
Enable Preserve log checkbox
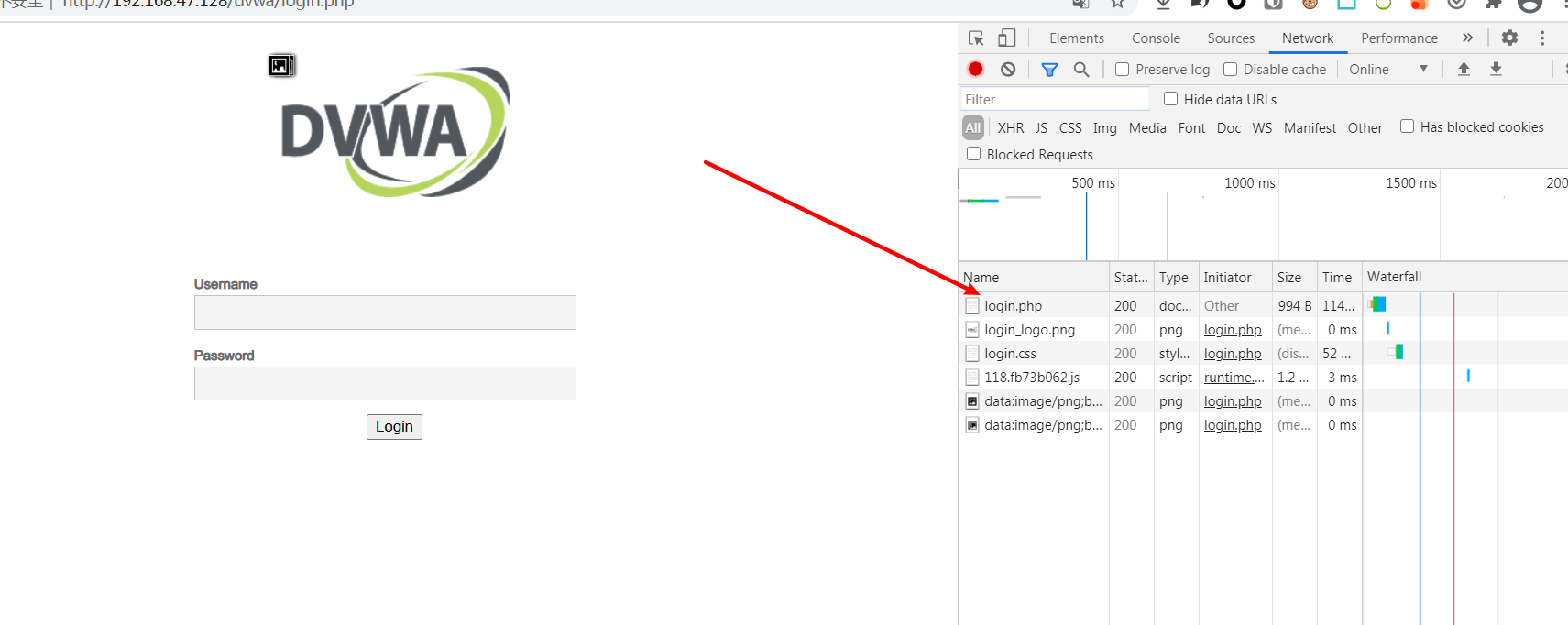[1122, 69]
